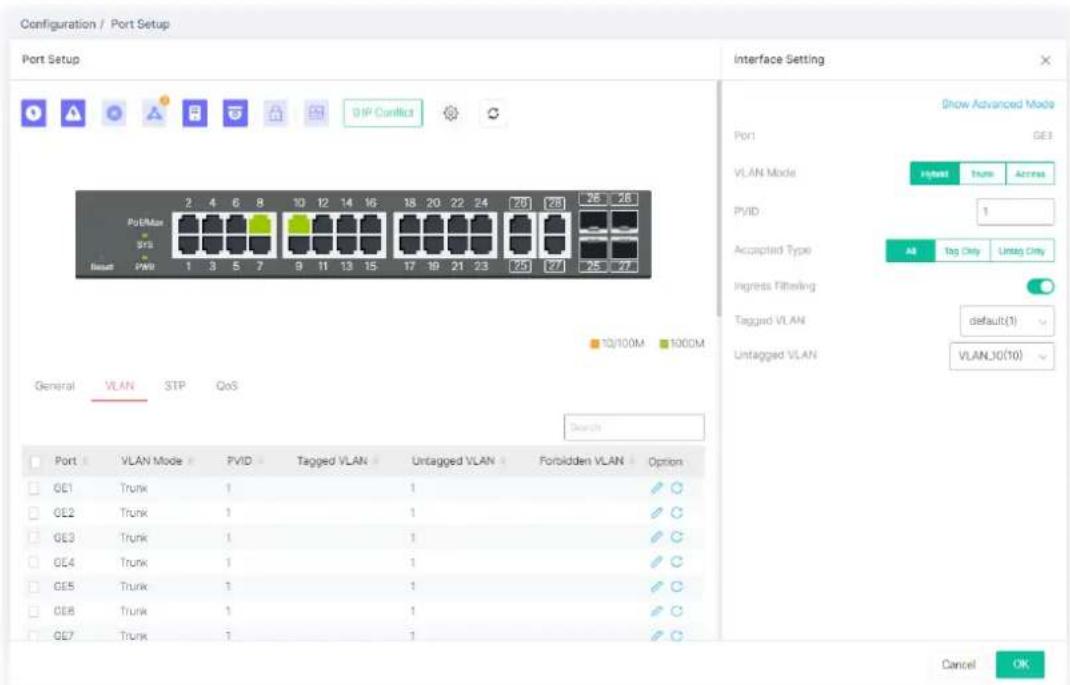Switch to the General tab
The height and width of the screenshot is (685, 1070).
point(55,386)
